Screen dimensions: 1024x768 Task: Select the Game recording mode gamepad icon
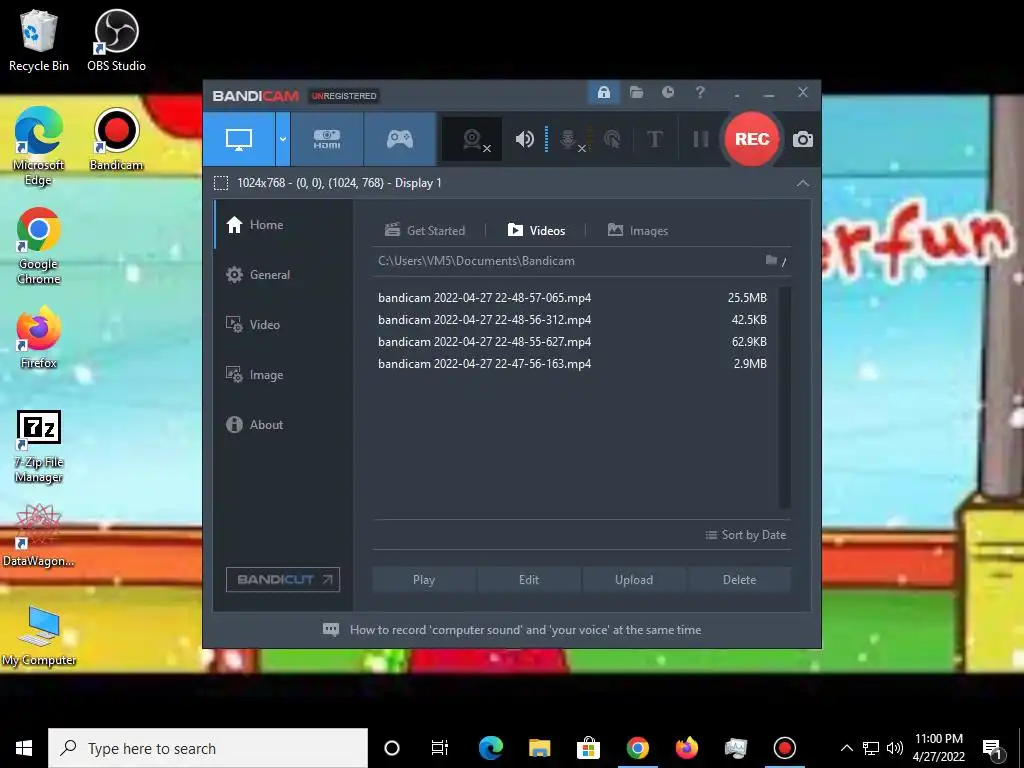pyautogui.click(x=400, y=139)
